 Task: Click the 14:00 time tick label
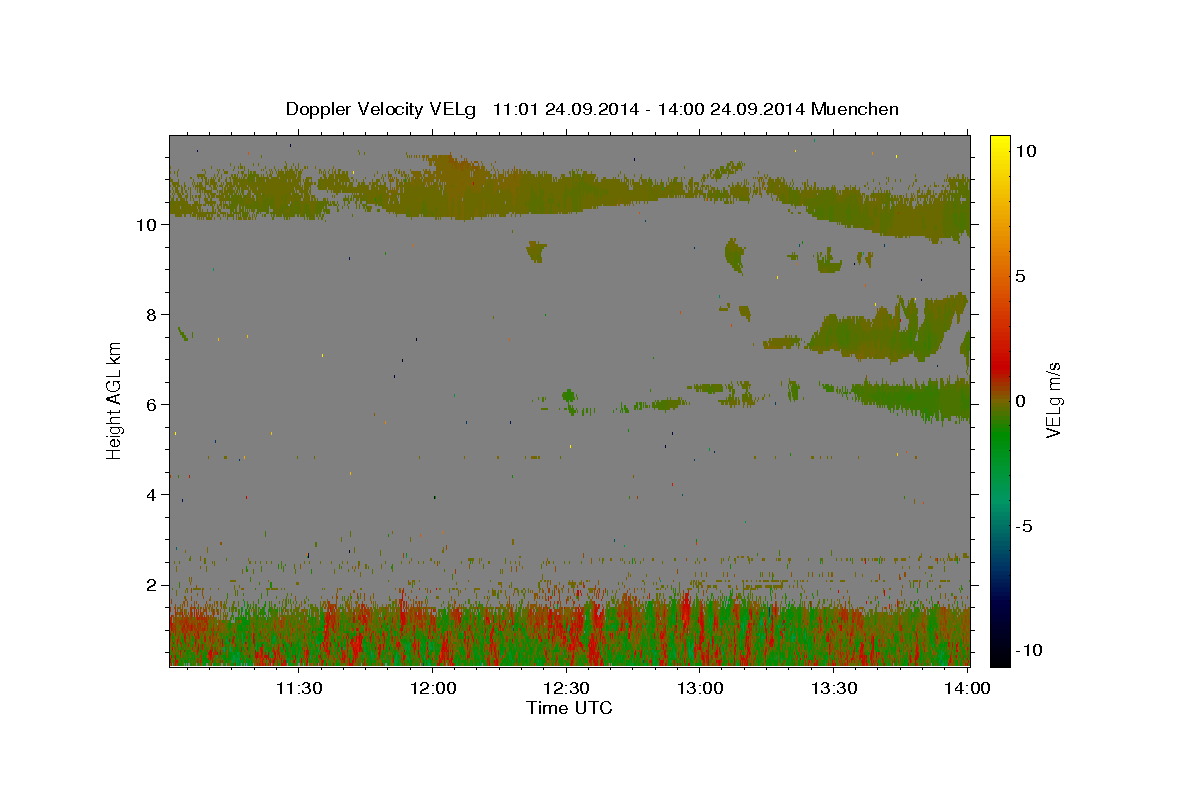[968, 688]
